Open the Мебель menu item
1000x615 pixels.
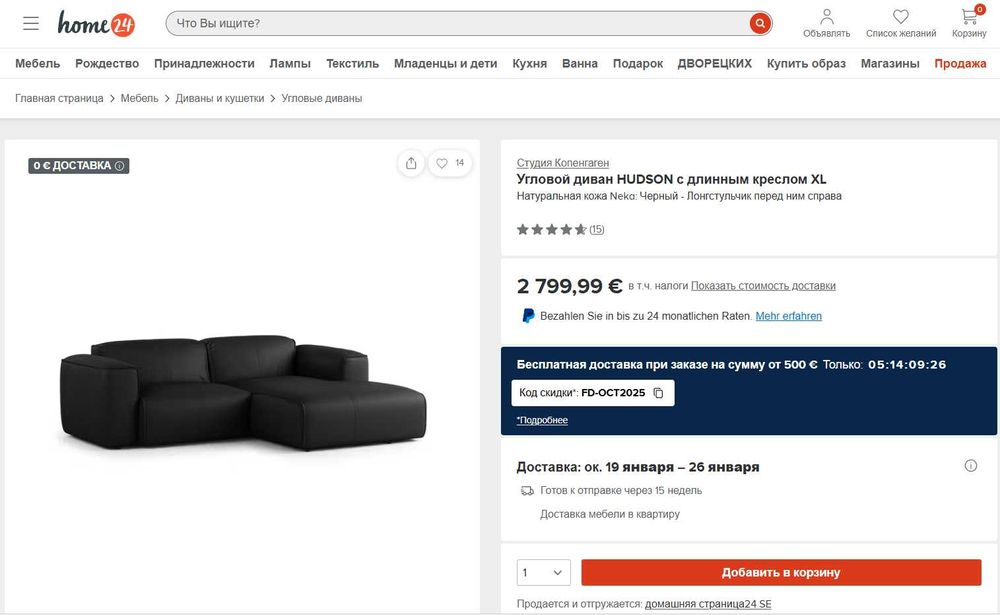point(37,63)
